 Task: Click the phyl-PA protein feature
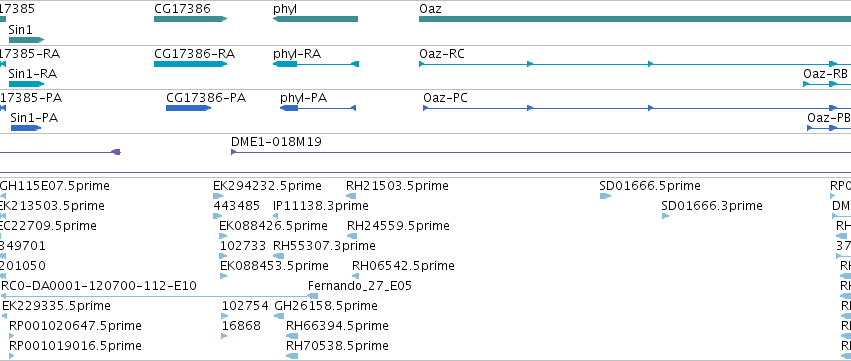coord(318,108)
